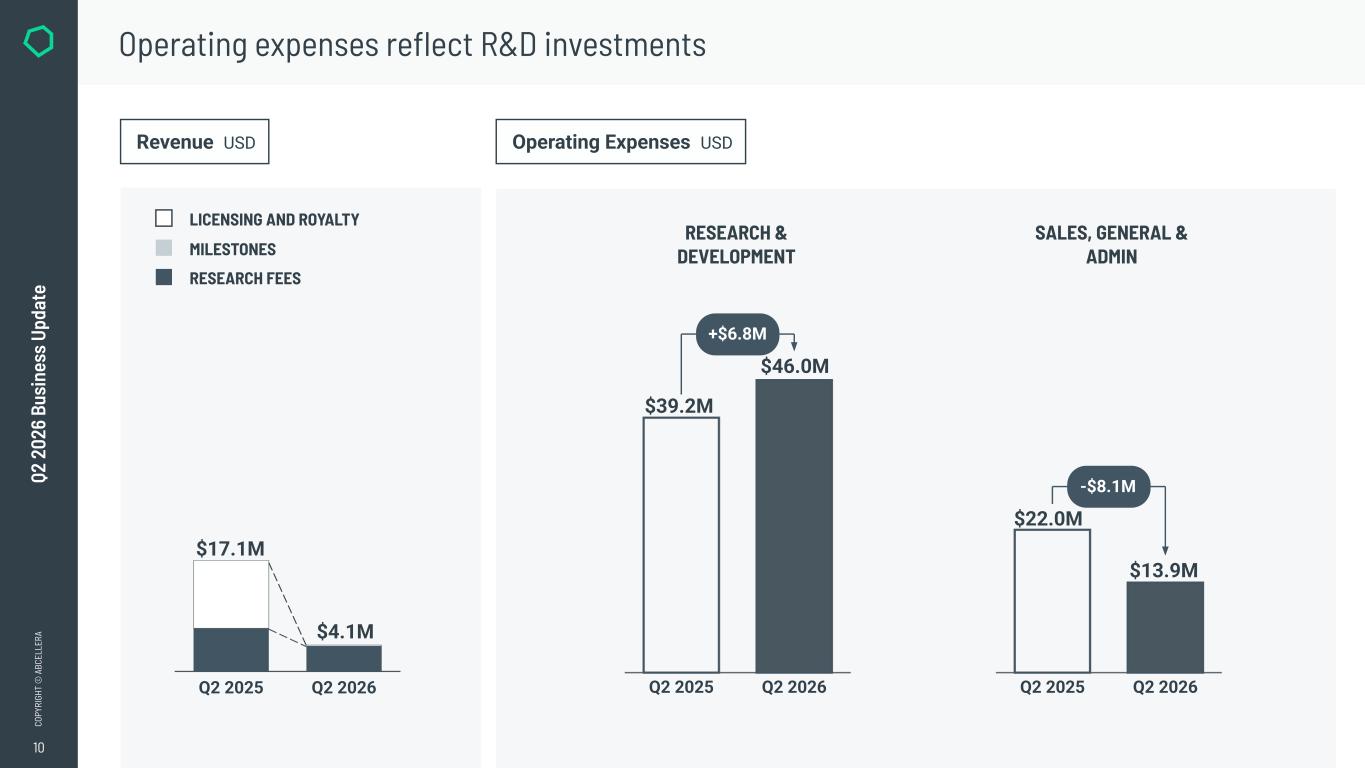Click the page number 10
Screen dimensions: 1365x768
(39, 748)
